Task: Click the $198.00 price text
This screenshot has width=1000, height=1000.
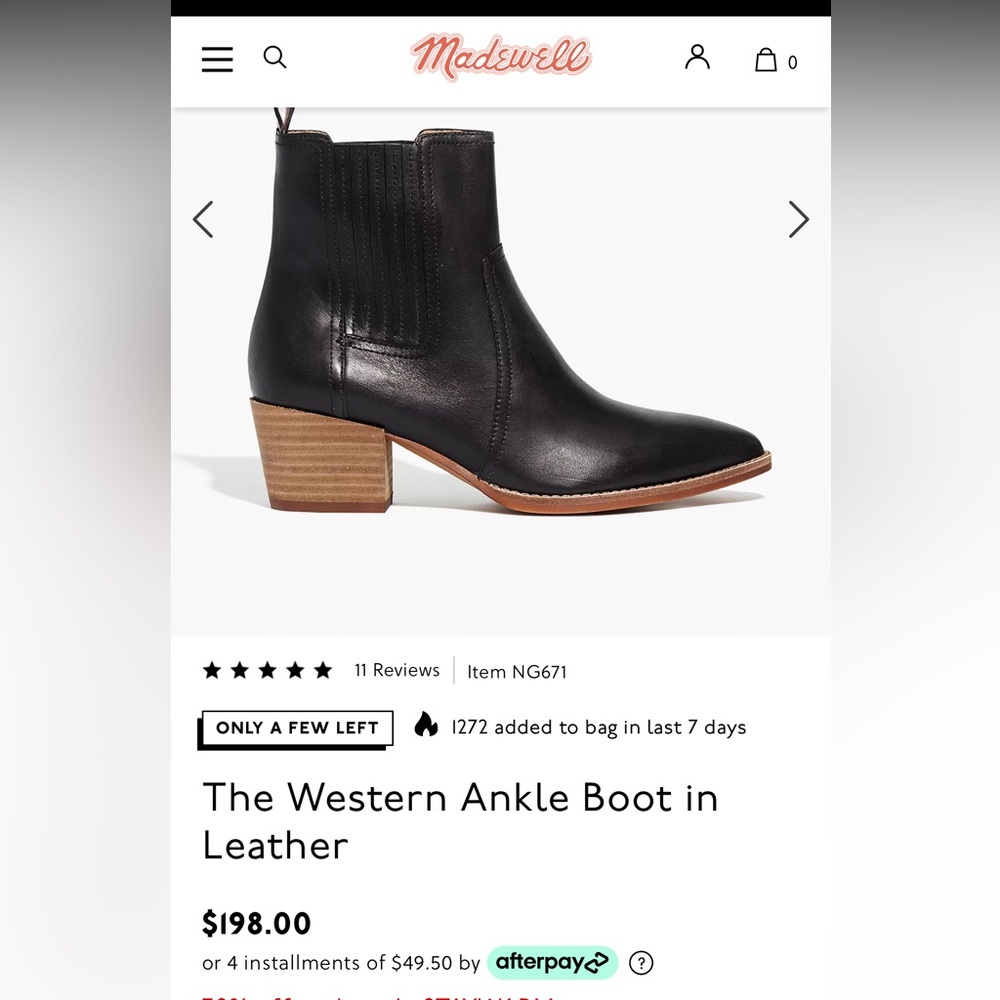Action: point(257,924)
